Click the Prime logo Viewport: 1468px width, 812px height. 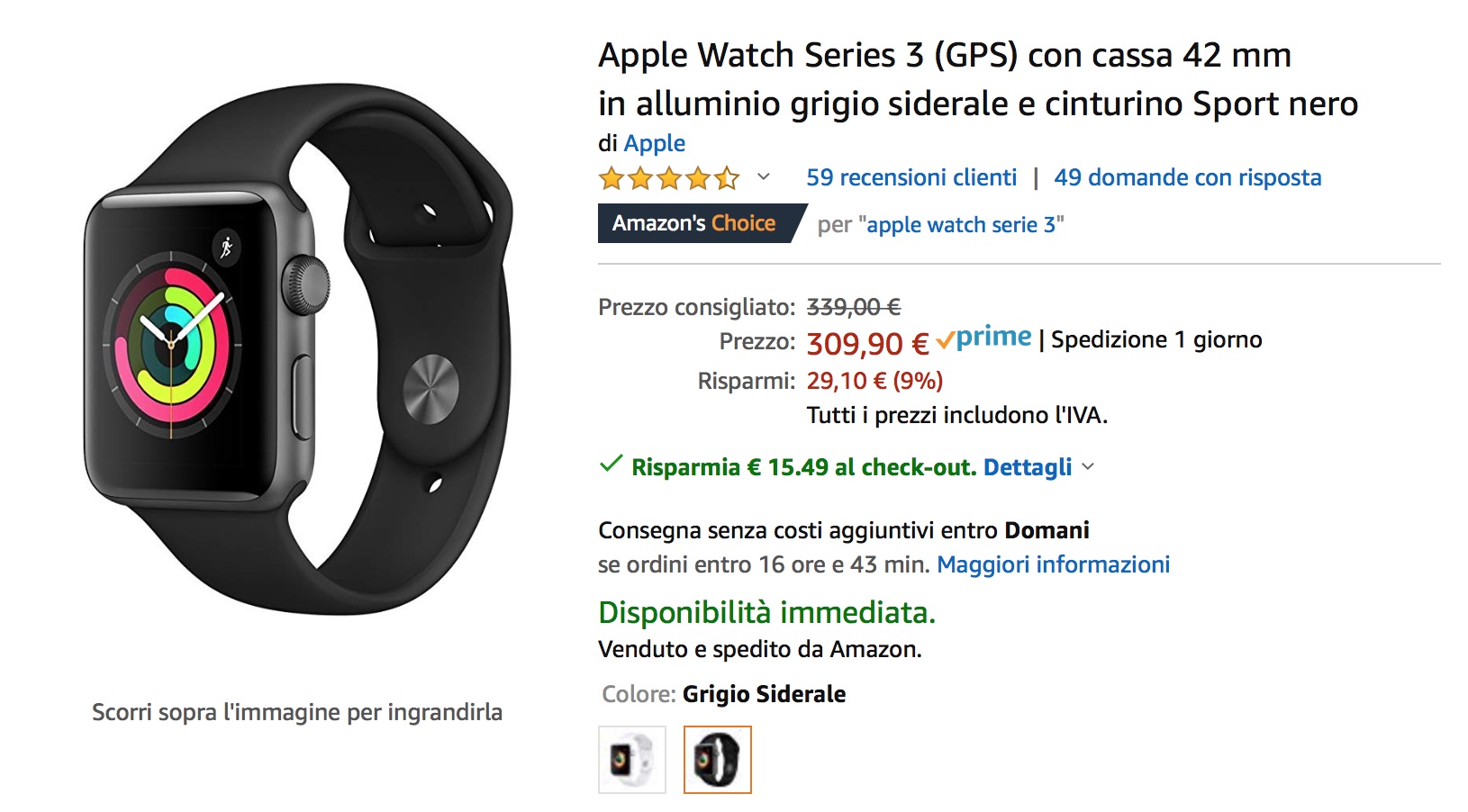point(984,338)
